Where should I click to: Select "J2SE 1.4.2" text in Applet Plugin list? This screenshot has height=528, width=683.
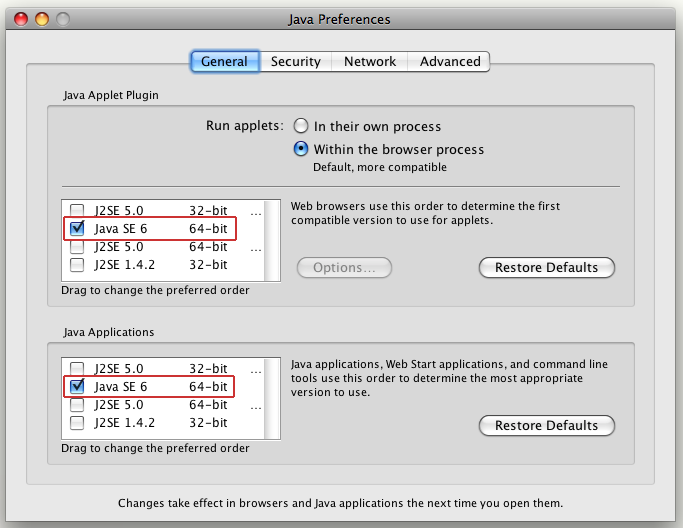click(x=125, y=265)
